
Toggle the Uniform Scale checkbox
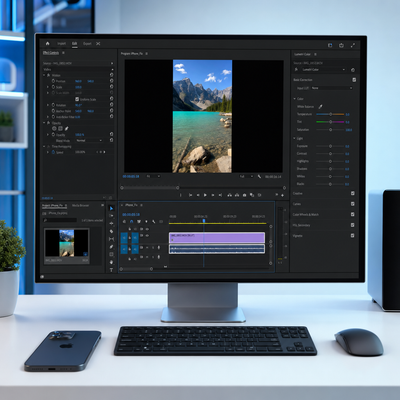pos(77,99)
